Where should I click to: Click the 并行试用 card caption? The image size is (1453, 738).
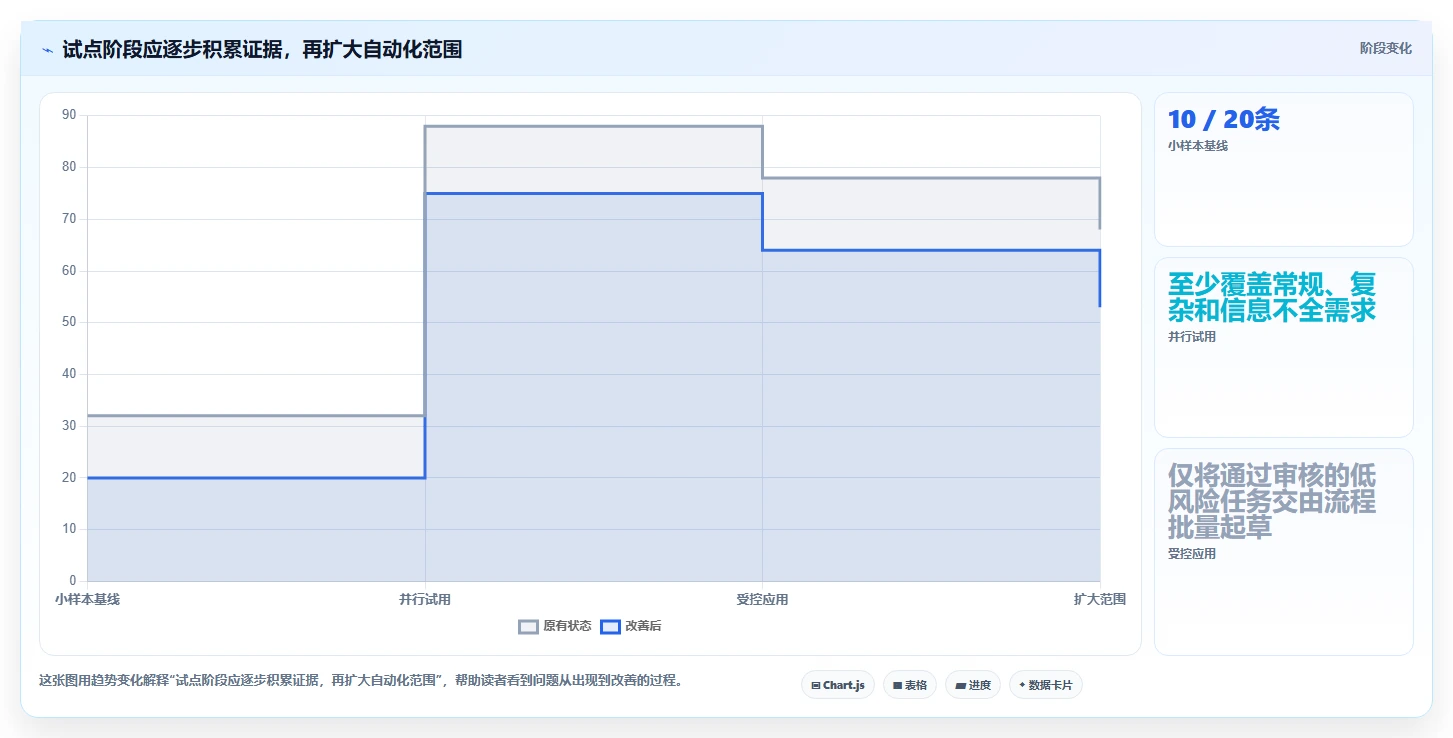(x=1192, y=337)
